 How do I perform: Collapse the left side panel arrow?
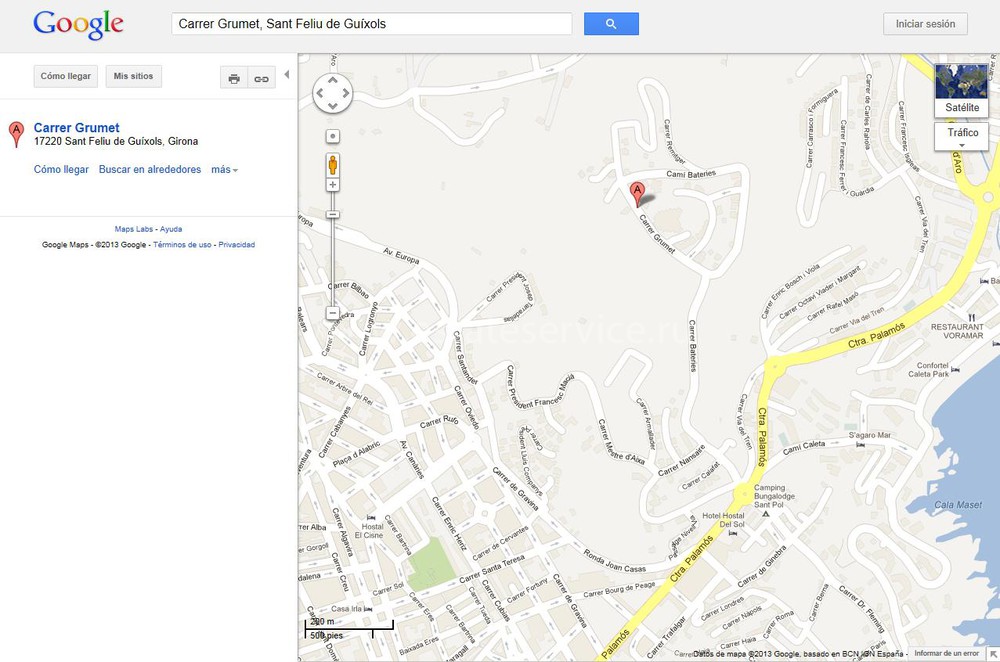(x=287, y=75)
